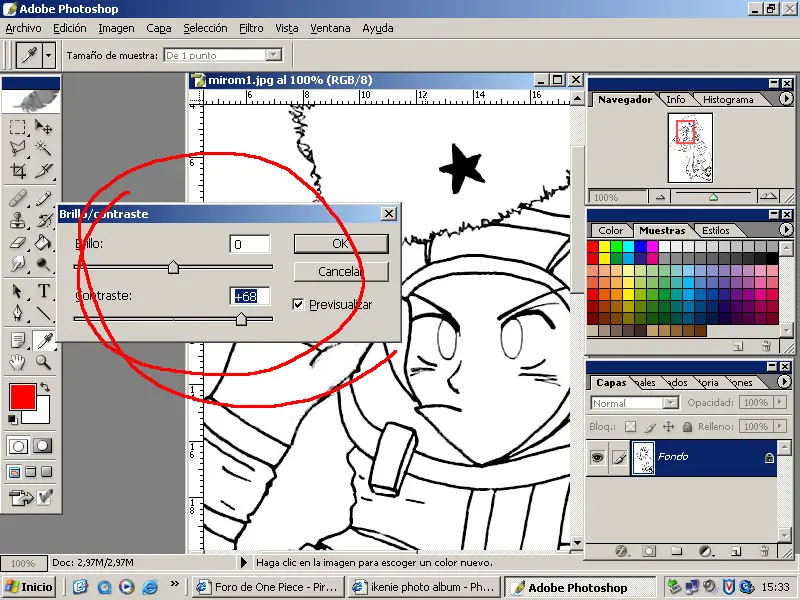This screenshot has height=600, width=800.
Task: Add layer mask in Capas panel
Action: [x=649, y=552]
